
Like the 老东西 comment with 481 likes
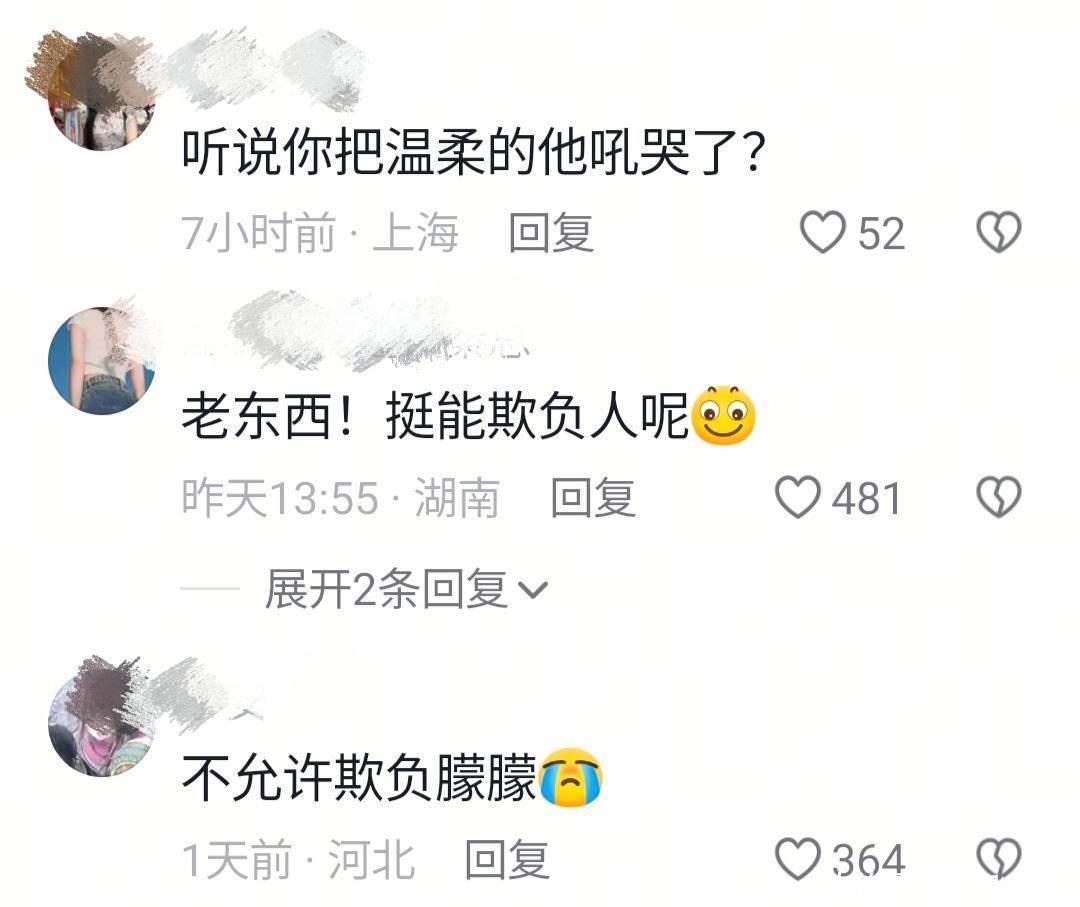[x=798, y=497]
